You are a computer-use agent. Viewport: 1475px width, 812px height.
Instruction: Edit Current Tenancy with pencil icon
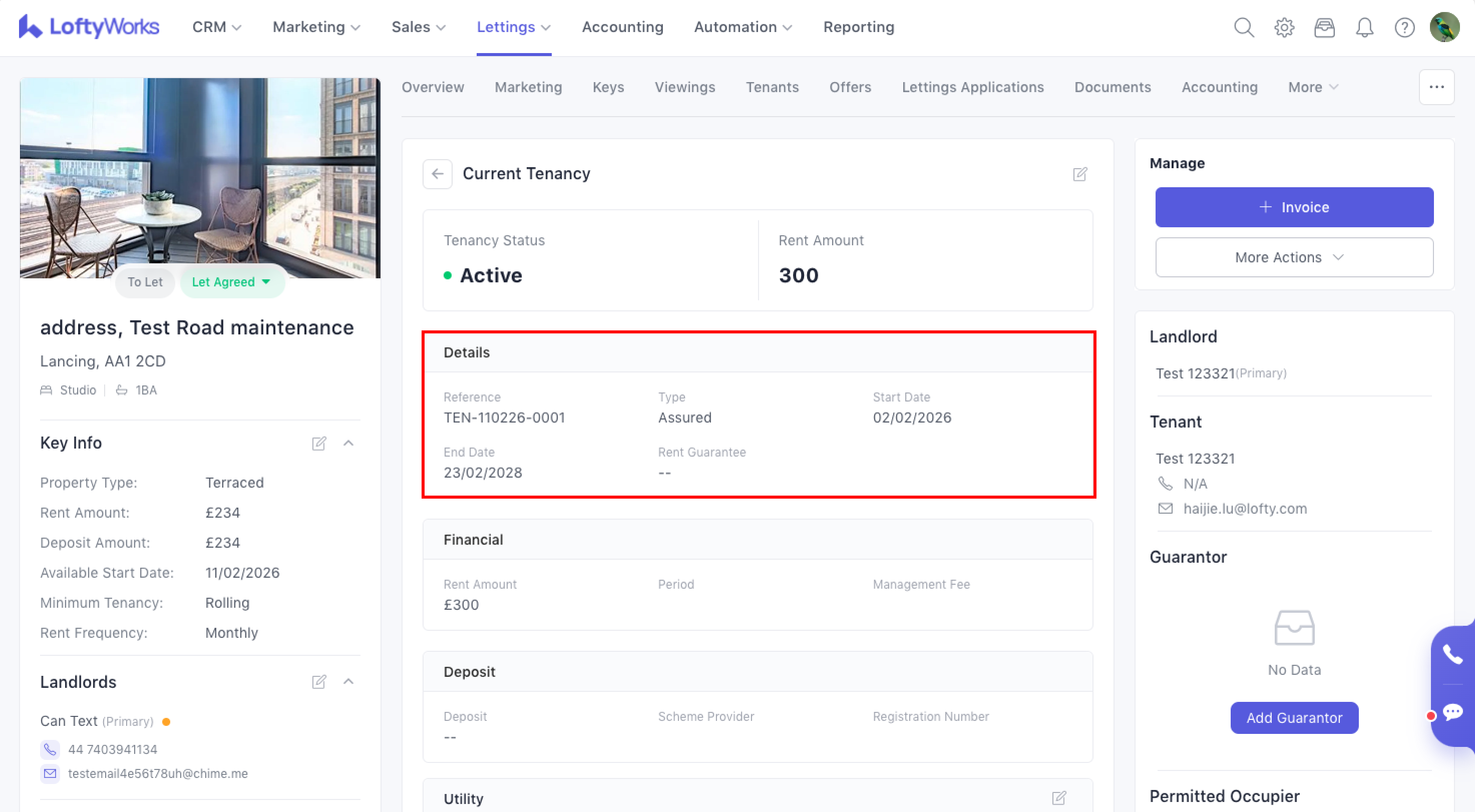[1079, 174]
